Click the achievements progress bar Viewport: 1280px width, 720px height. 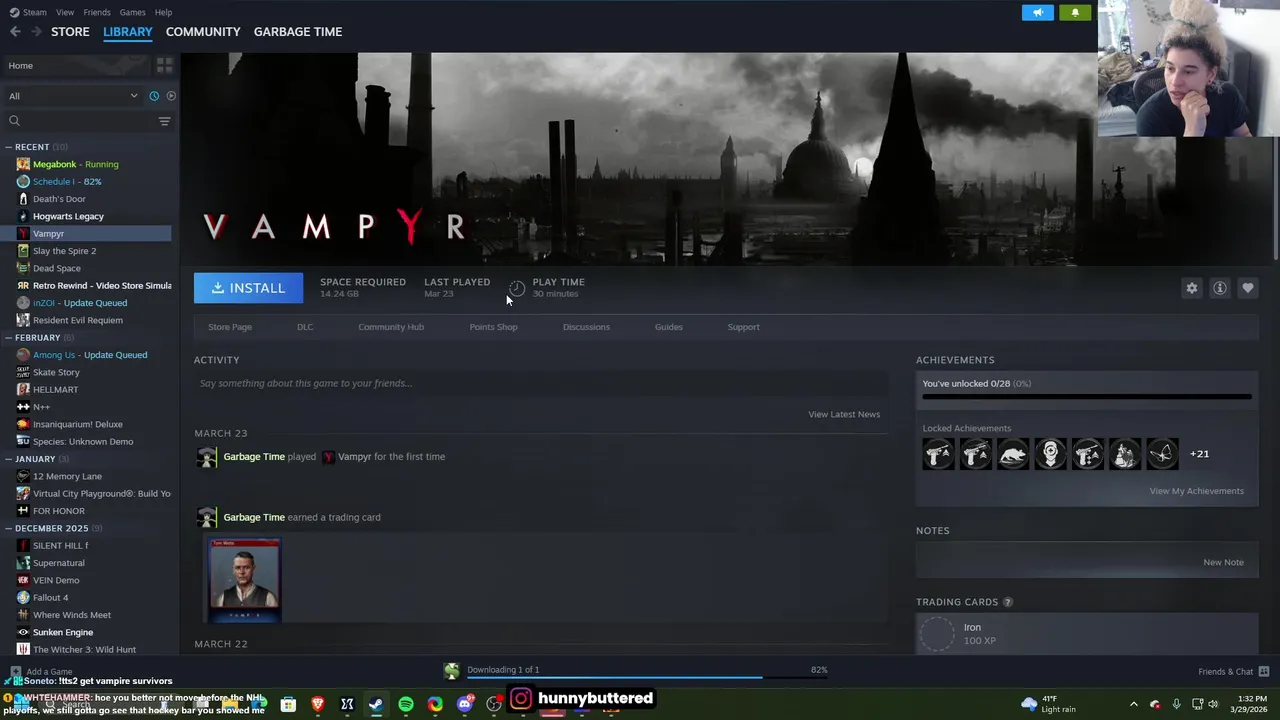1087,397
